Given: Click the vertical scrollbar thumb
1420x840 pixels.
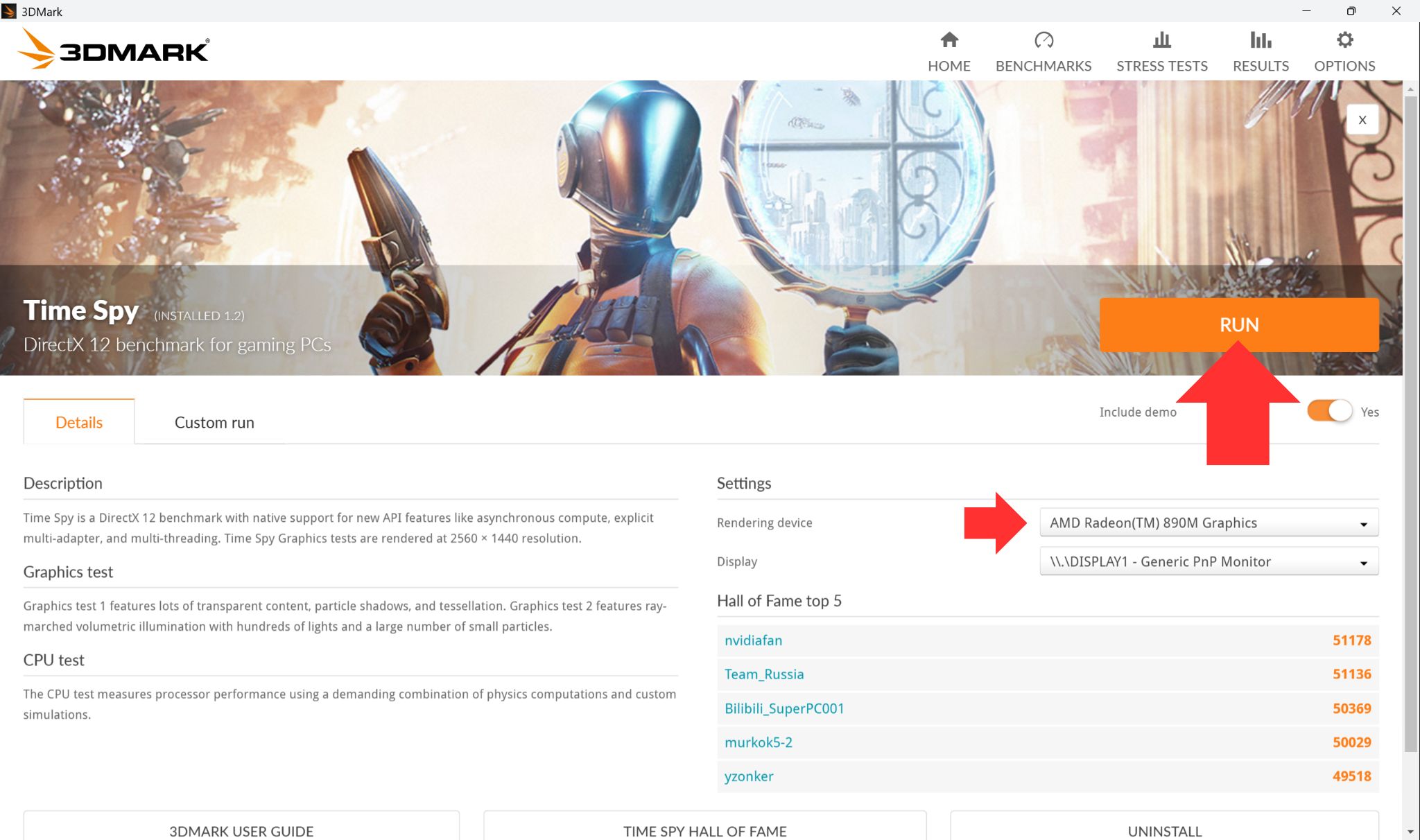Looking at the screenshot, I should tap(1411, 424).
